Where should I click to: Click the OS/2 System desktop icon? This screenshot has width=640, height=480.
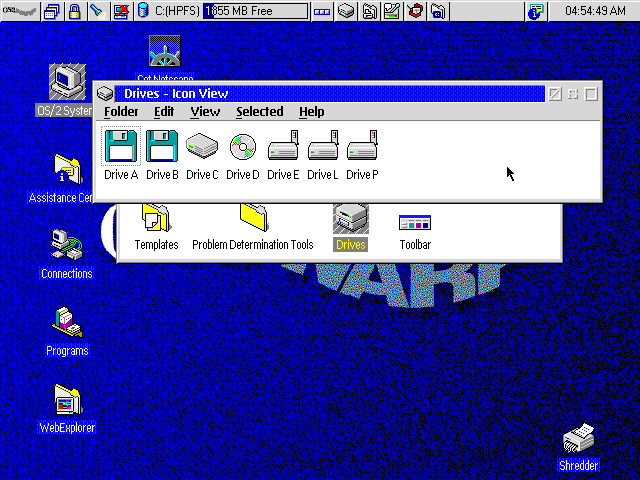click(67, 82)
